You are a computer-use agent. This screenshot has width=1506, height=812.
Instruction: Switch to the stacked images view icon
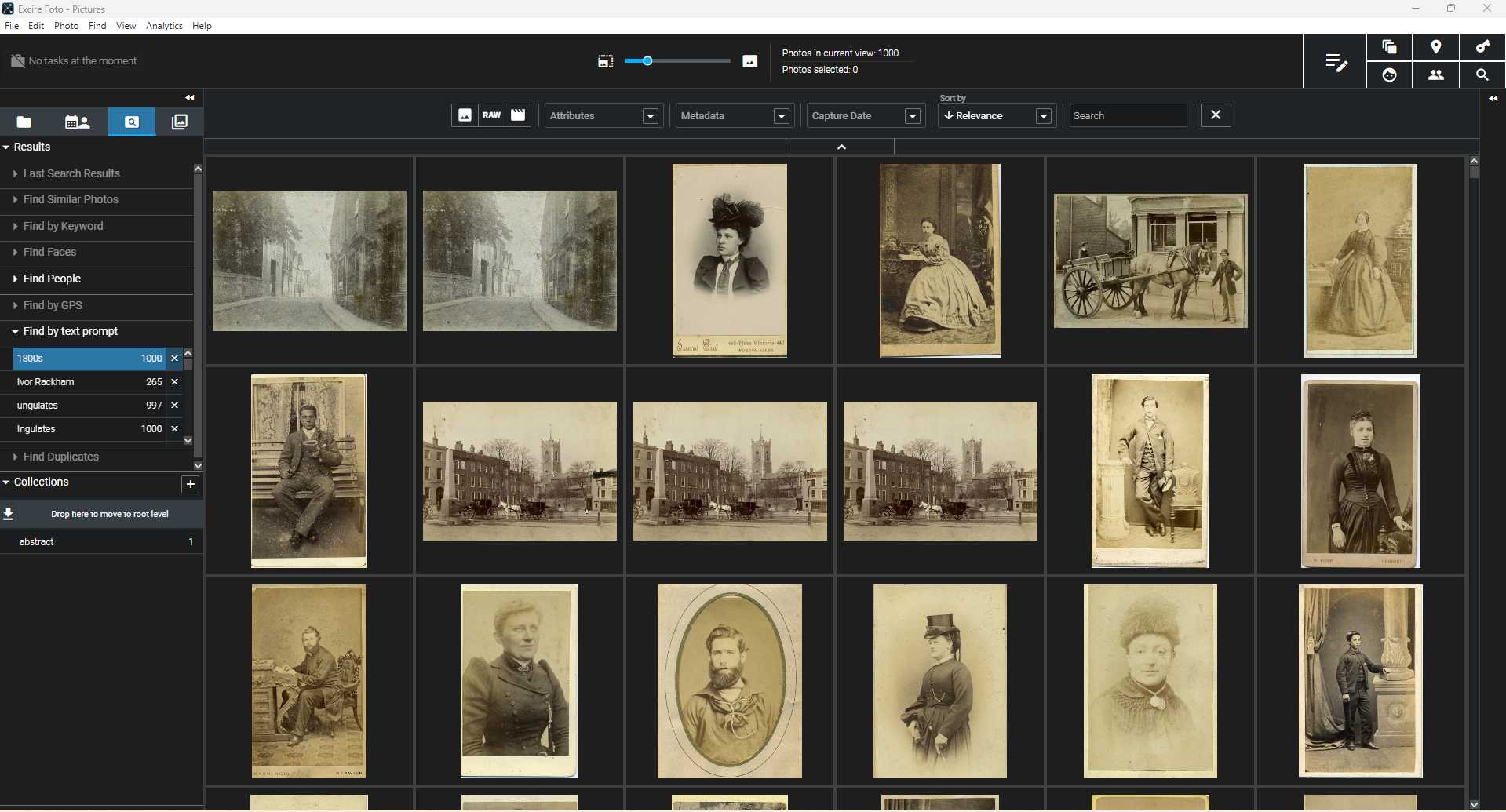[179, 122]
